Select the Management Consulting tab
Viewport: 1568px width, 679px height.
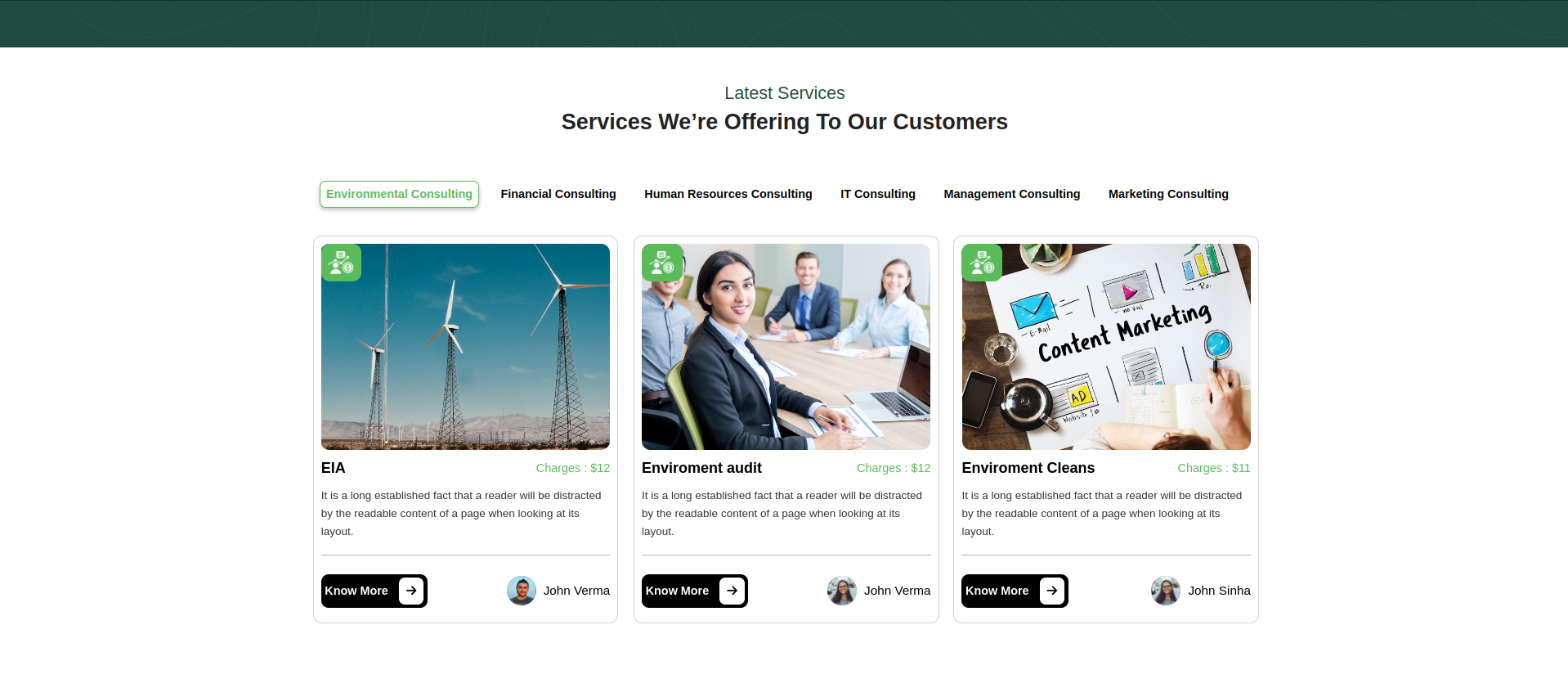tap(1012, 194)
